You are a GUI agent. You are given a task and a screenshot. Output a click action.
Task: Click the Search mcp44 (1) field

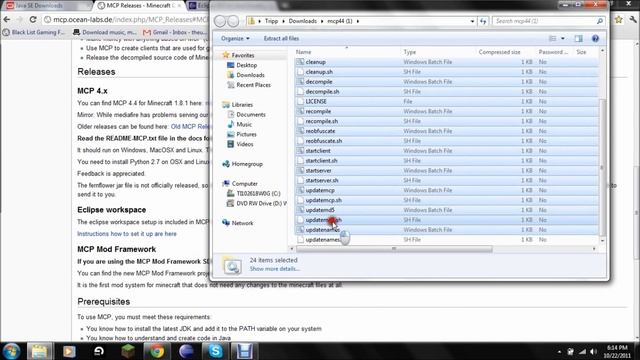click(548, 21)
